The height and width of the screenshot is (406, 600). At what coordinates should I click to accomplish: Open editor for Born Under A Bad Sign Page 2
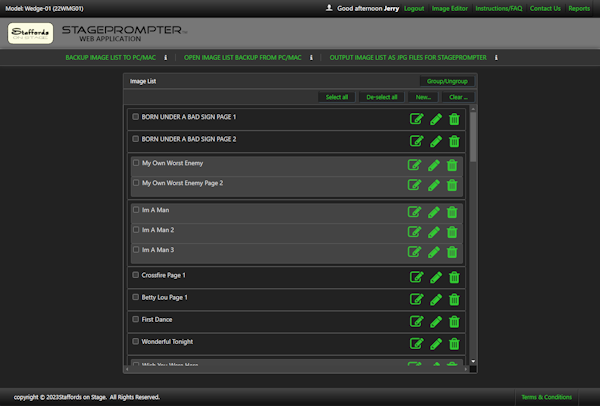[416, 141]
